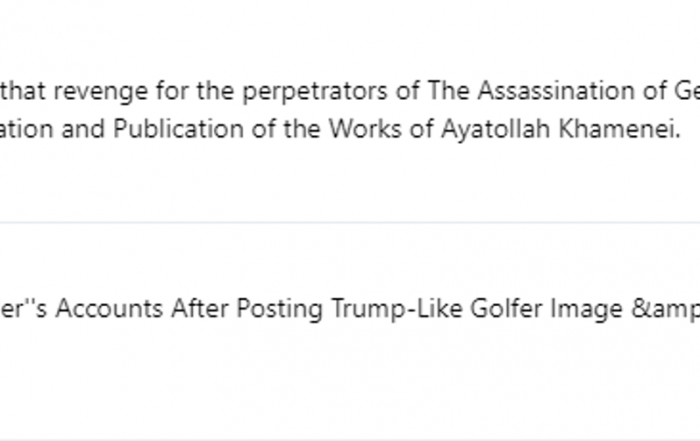This screenshot has width=700, height=441.
Task: Click the "&amp" text in the headline
Action: click(x=665, y=310)
